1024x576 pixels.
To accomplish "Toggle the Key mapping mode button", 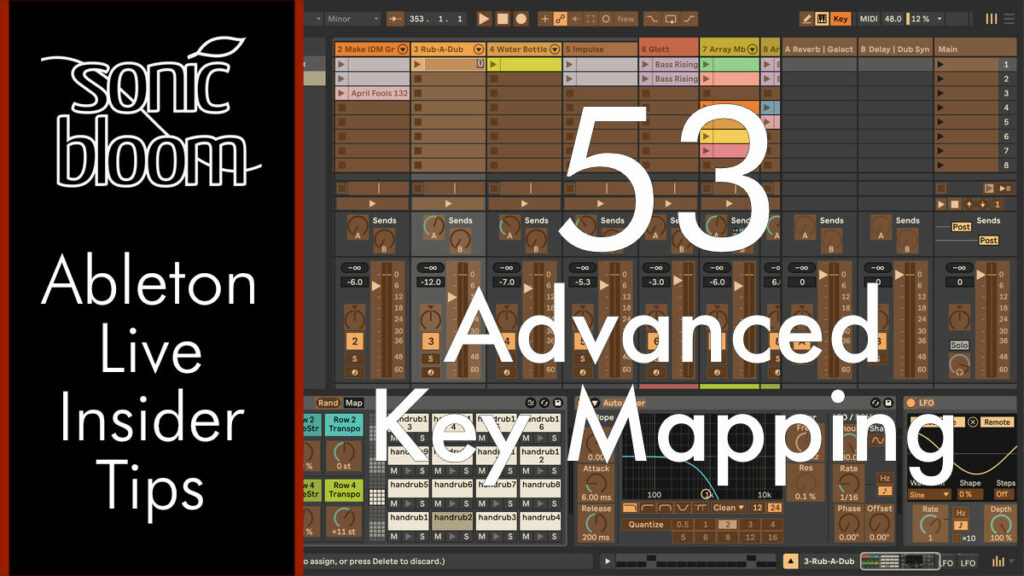I will pyautogui.click(x=842, y=17).
